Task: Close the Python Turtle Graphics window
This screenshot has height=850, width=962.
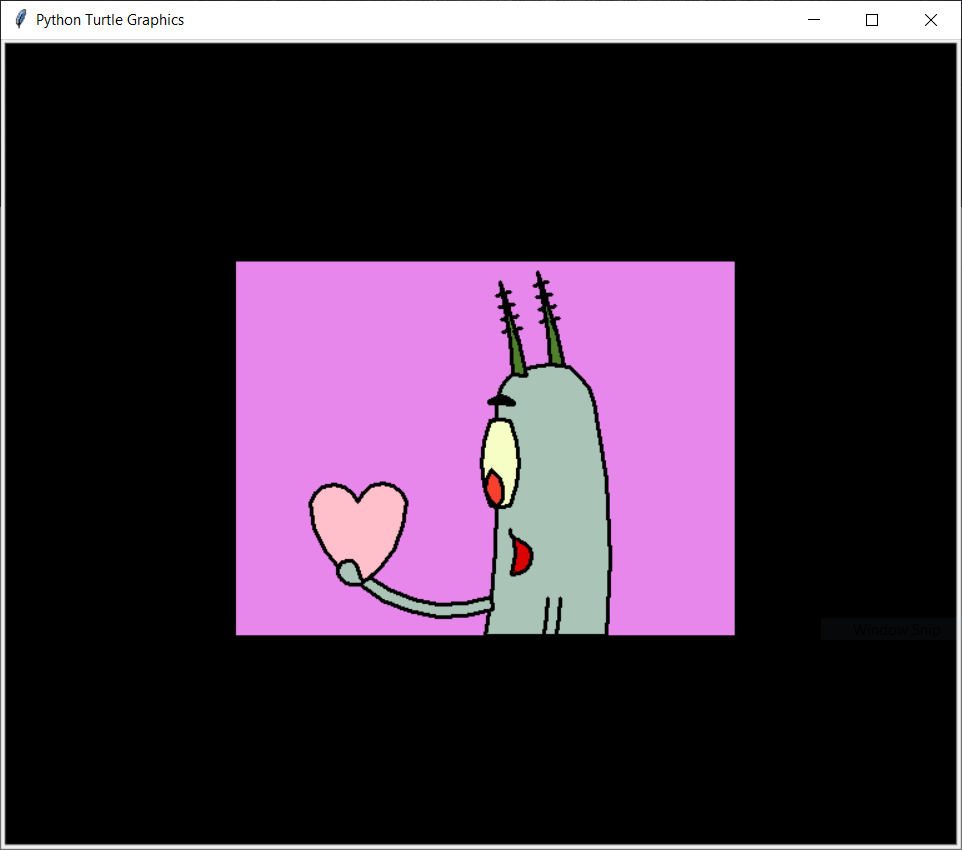Action: click(930, 20)
